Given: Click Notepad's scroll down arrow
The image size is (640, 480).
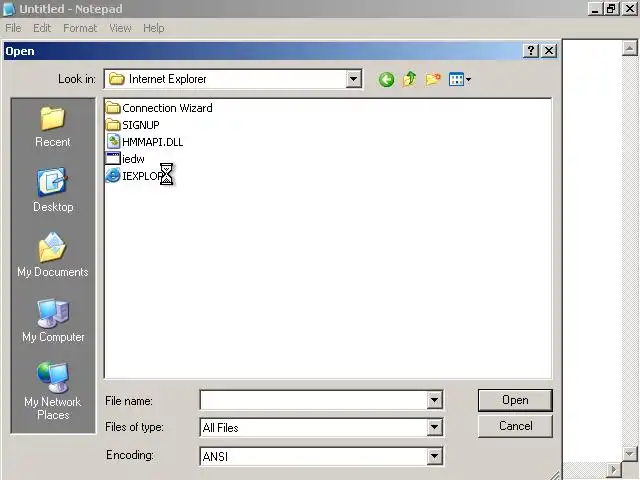Looking at the screenshot, I should coord(629,454).
